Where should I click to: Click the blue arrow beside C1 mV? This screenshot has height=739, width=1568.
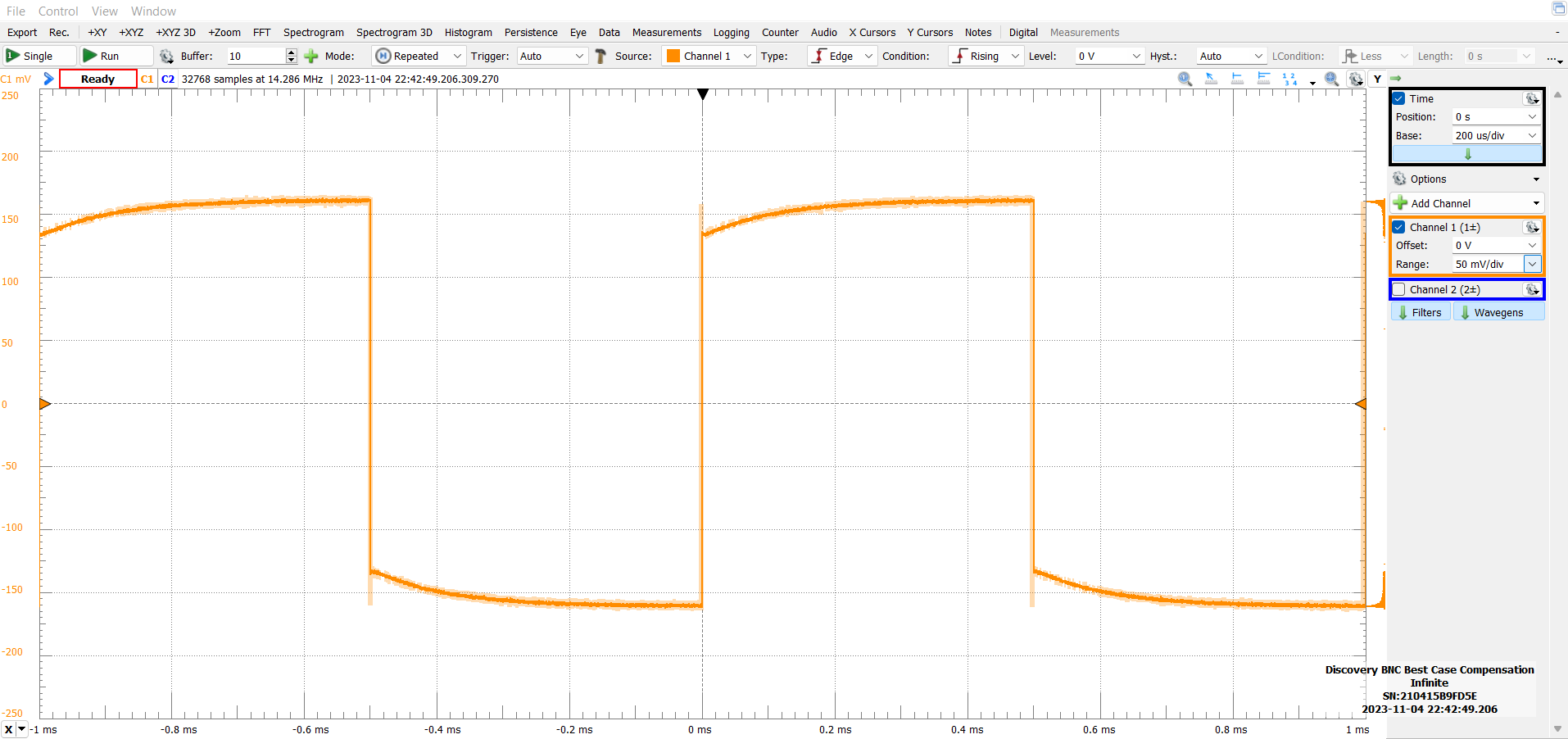48,79
